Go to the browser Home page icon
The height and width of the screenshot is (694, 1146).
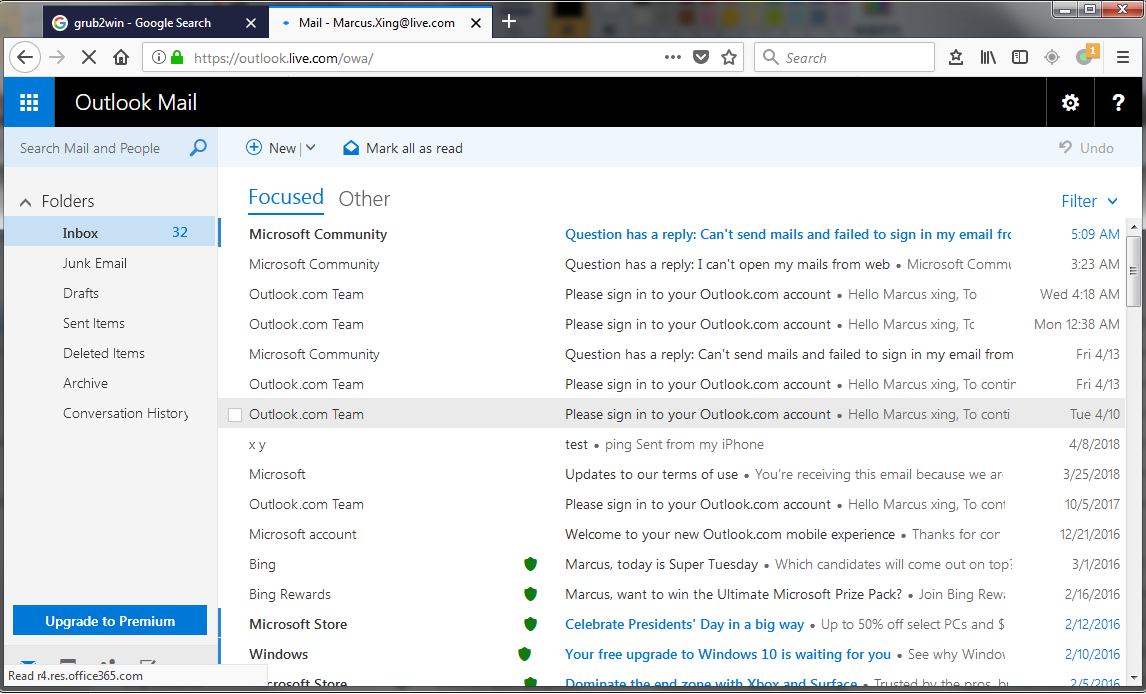(121, 58)
